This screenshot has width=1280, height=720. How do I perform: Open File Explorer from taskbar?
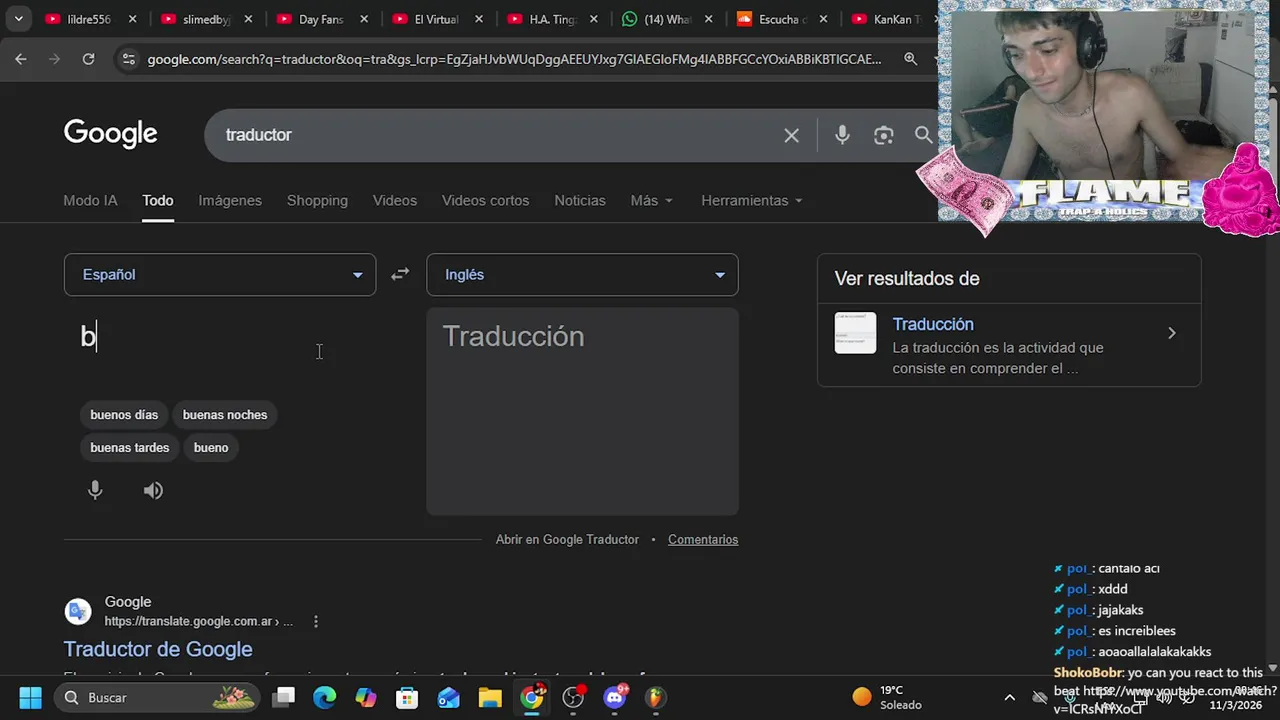[x=489, y=697]
